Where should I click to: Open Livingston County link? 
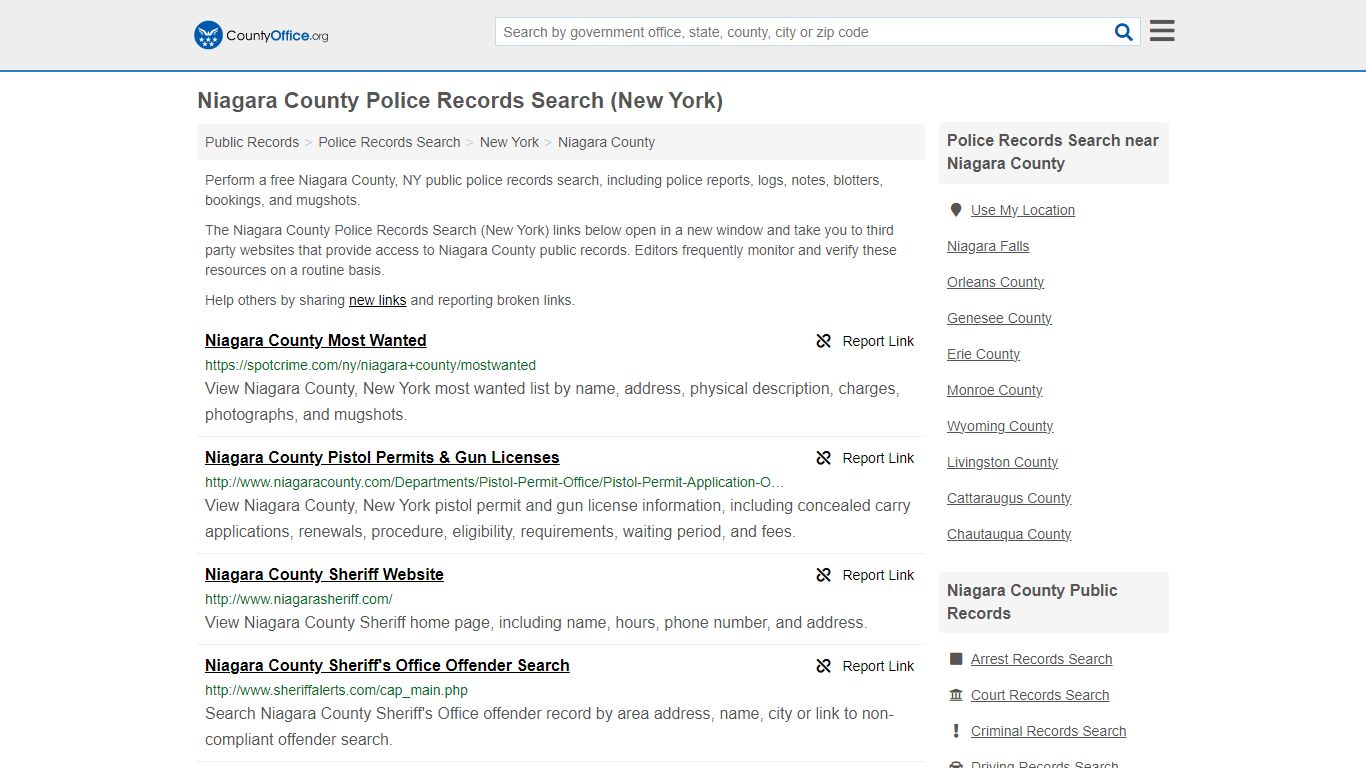(x=1002, y=462)
